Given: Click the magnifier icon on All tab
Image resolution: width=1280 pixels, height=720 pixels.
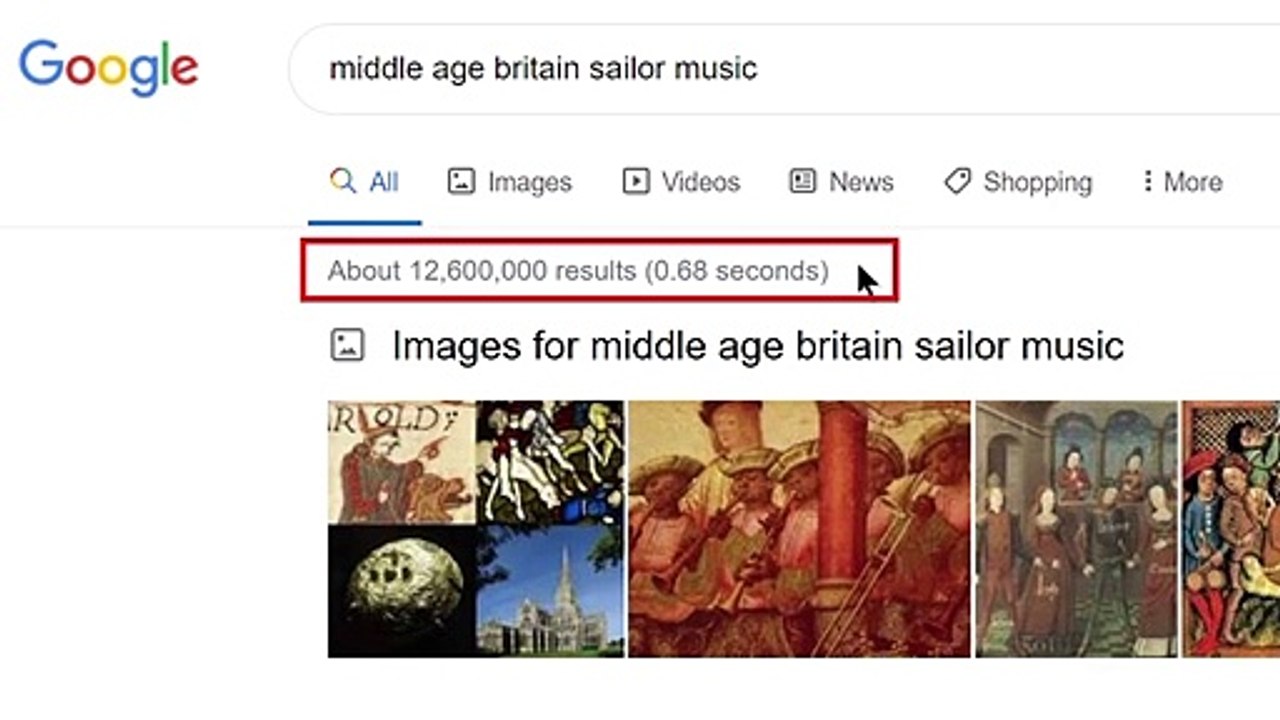Looking at the screenshot, I should click(x=343, y=181).
